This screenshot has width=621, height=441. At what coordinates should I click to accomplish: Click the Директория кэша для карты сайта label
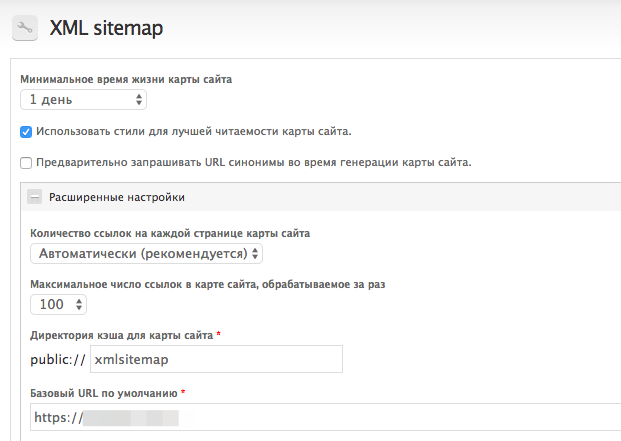point(122,335)
